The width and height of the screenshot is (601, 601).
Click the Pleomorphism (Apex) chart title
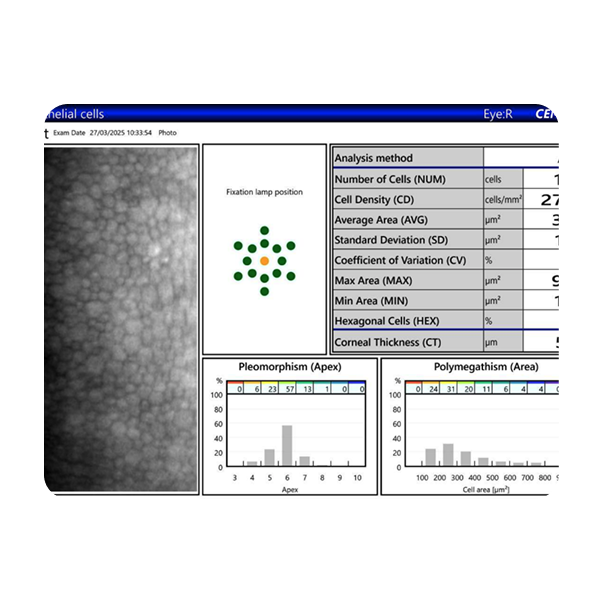click(x=288, y=367)
